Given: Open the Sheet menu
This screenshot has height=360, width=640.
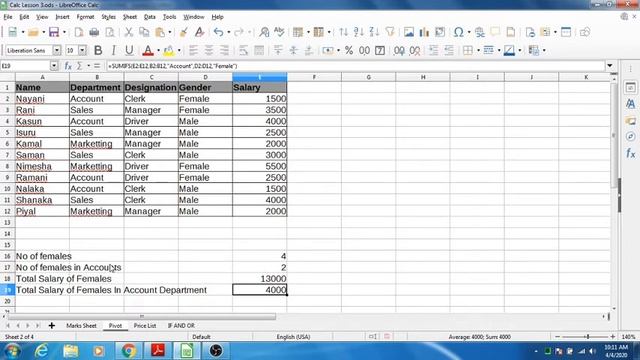Looking at the screenshot, I should (130, 17).
